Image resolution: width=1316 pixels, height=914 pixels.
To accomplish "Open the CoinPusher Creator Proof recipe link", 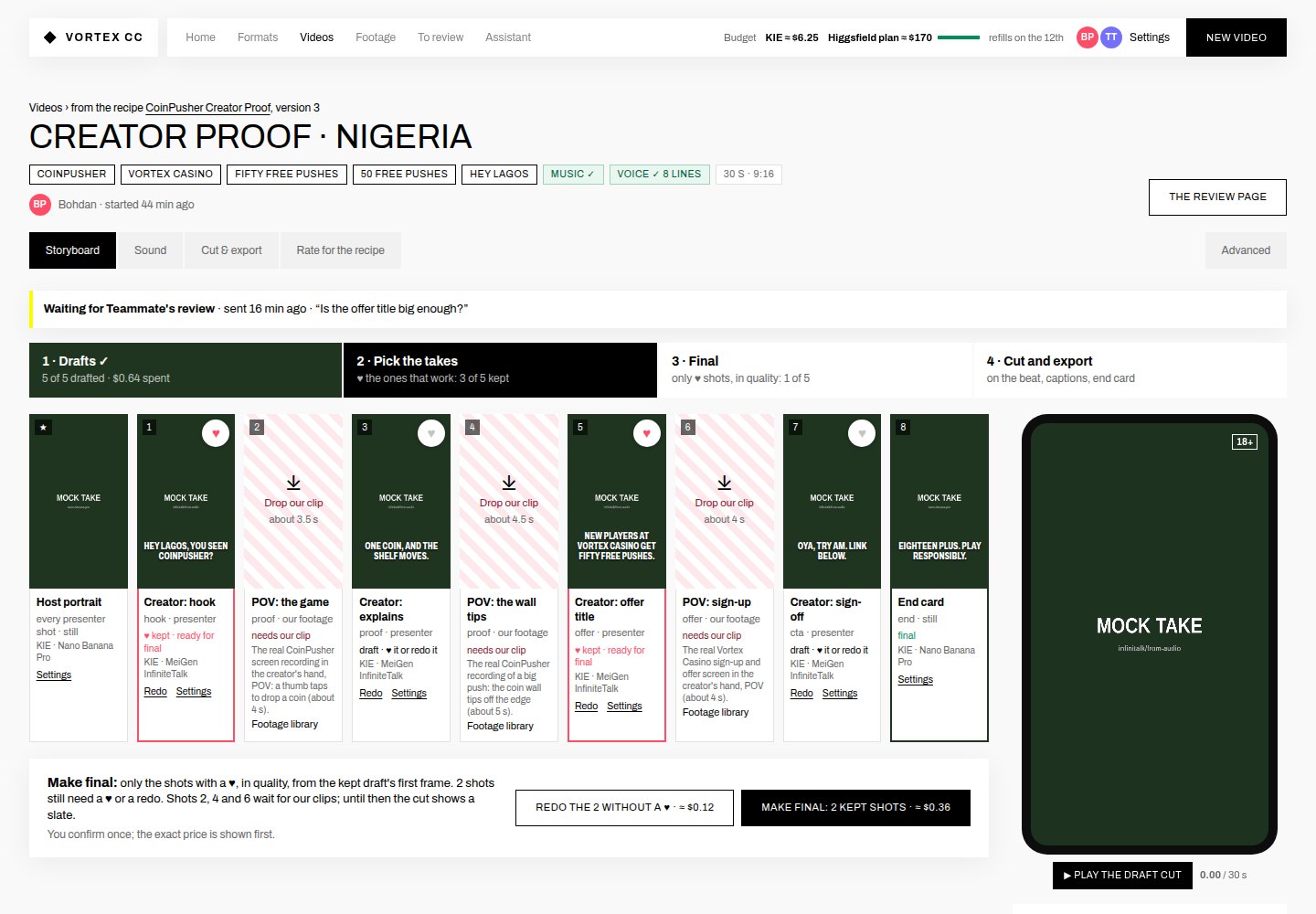I will tap(208, 108).
